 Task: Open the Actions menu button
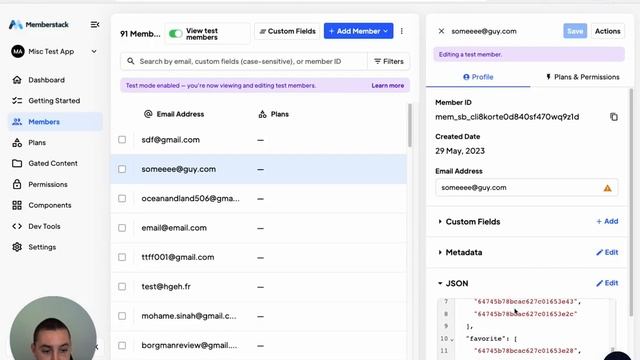point(607,31)
